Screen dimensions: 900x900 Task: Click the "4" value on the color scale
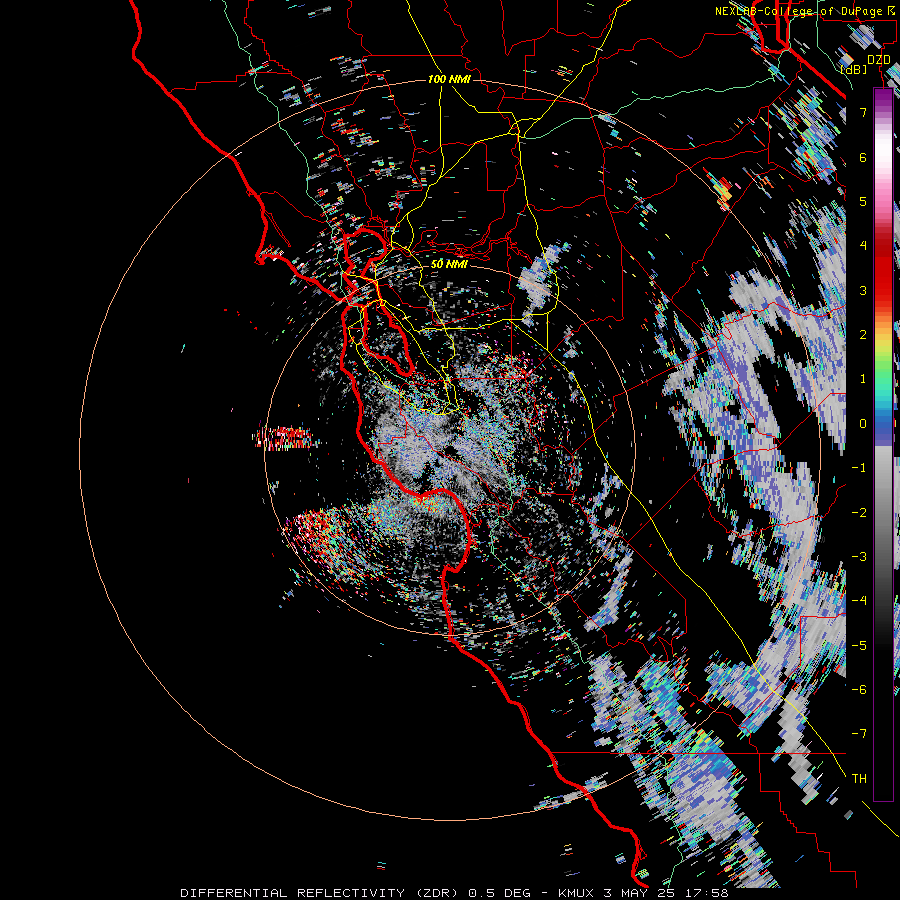click(863, 245)
